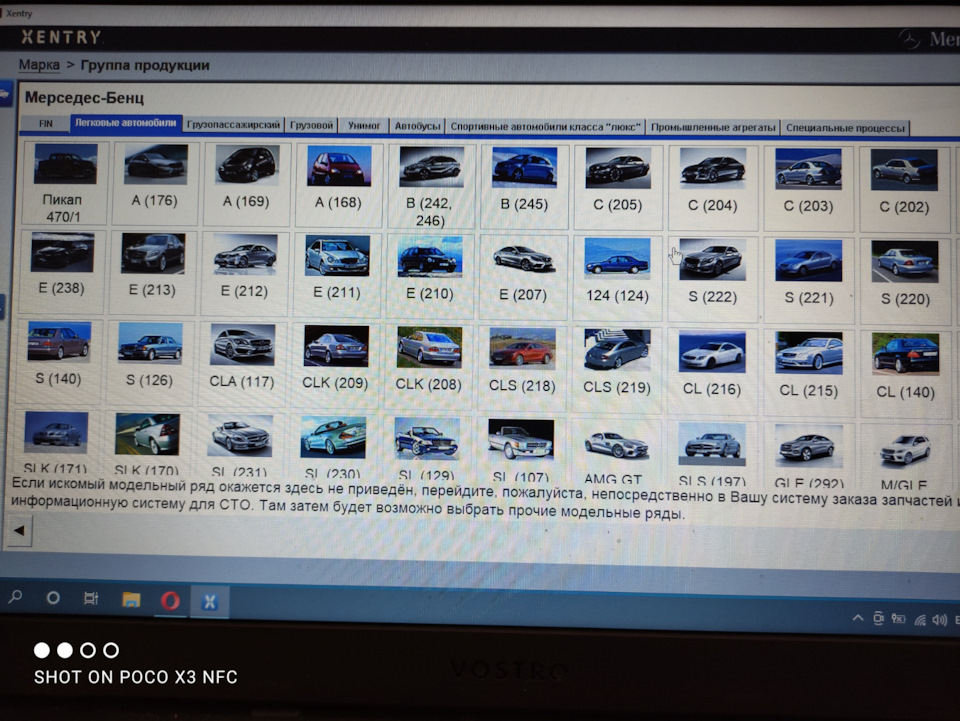The image size is (960, 721).
Task: Open the A (168) model series
Action: (x=339, y=185)
